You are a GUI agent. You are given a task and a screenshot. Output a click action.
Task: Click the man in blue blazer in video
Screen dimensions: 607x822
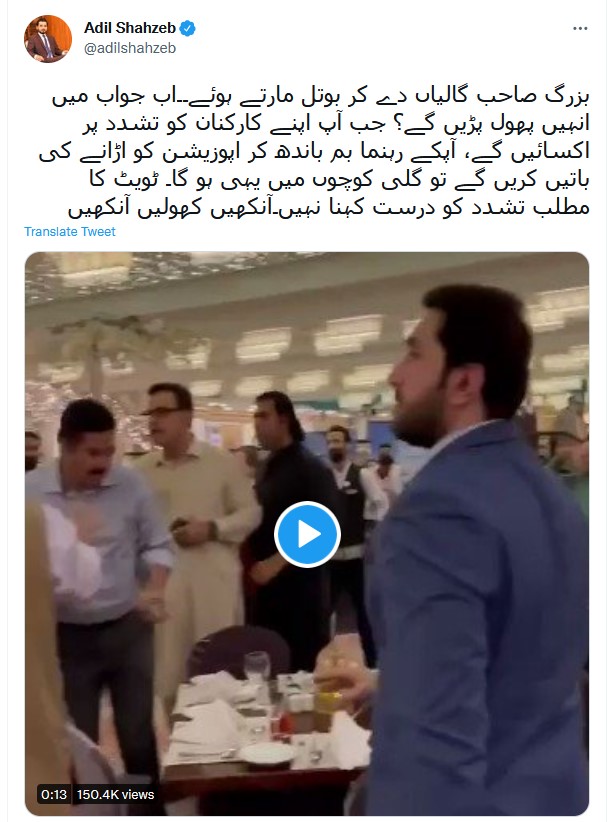[x=474, y=550]
